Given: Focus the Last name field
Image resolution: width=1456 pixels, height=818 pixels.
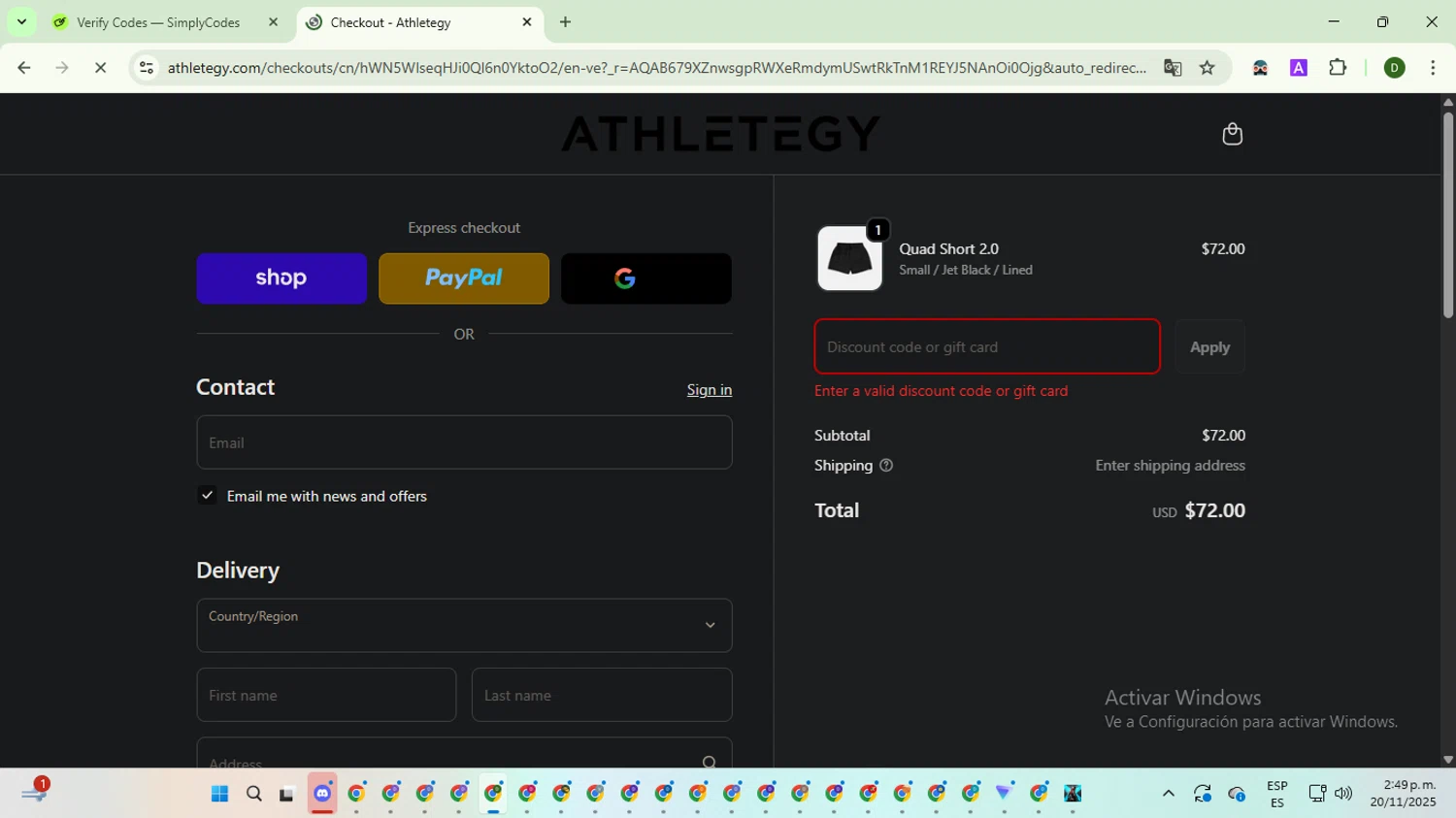Looking at the screenshot, I should pyautogui.click(x=602, y=695).
